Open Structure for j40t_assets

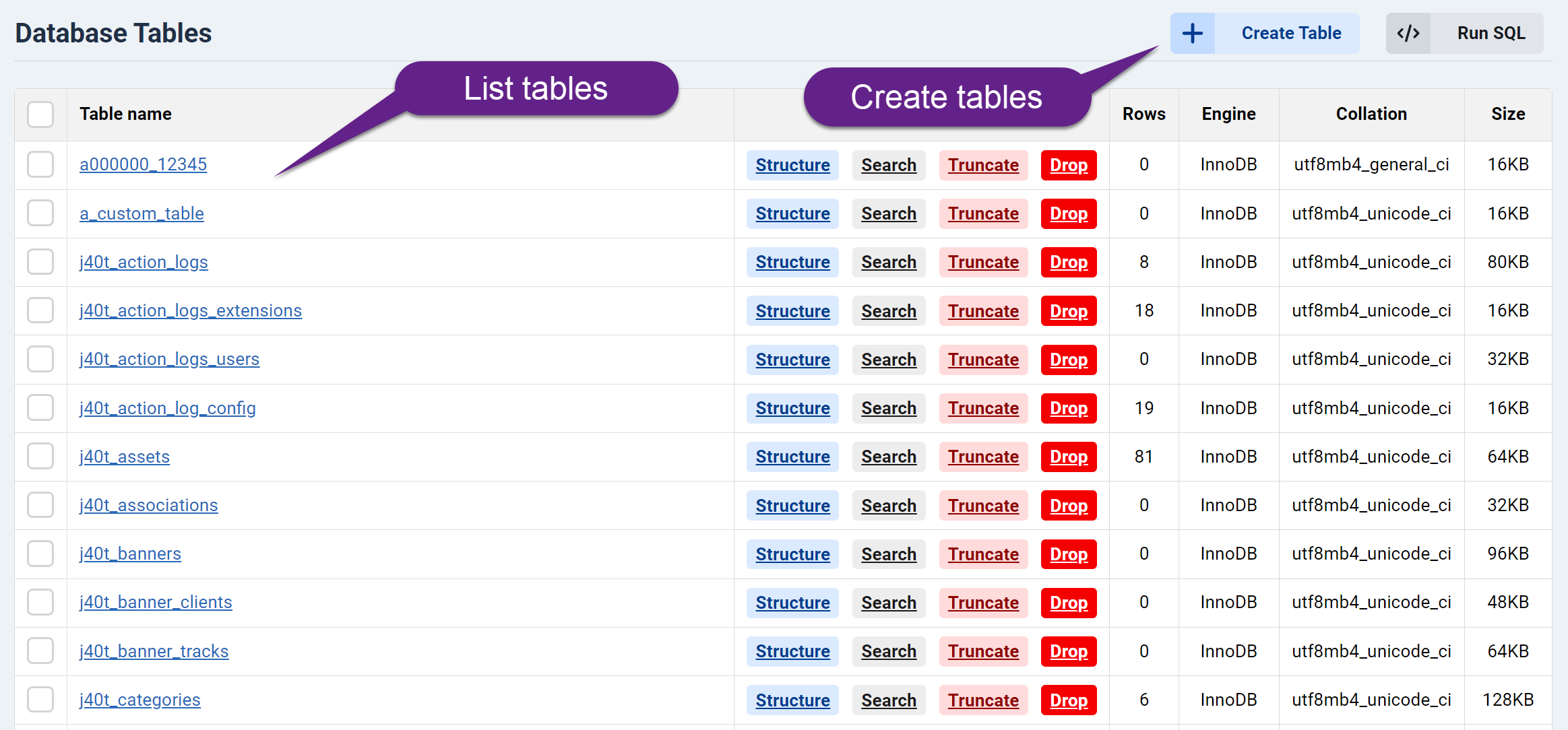coord(792,457)
